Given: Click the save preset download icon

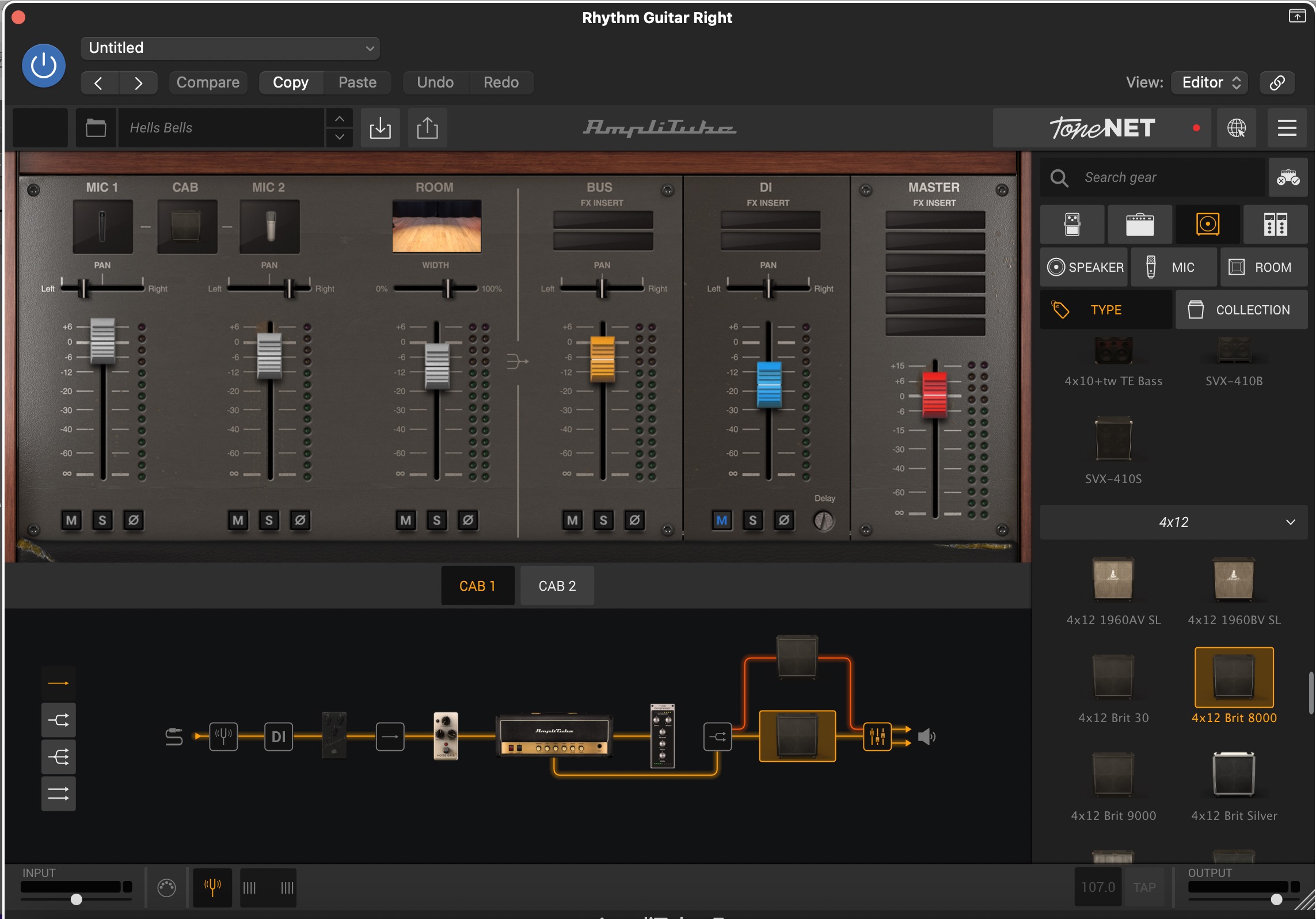Looking at the screenshot, I should 380,128.
